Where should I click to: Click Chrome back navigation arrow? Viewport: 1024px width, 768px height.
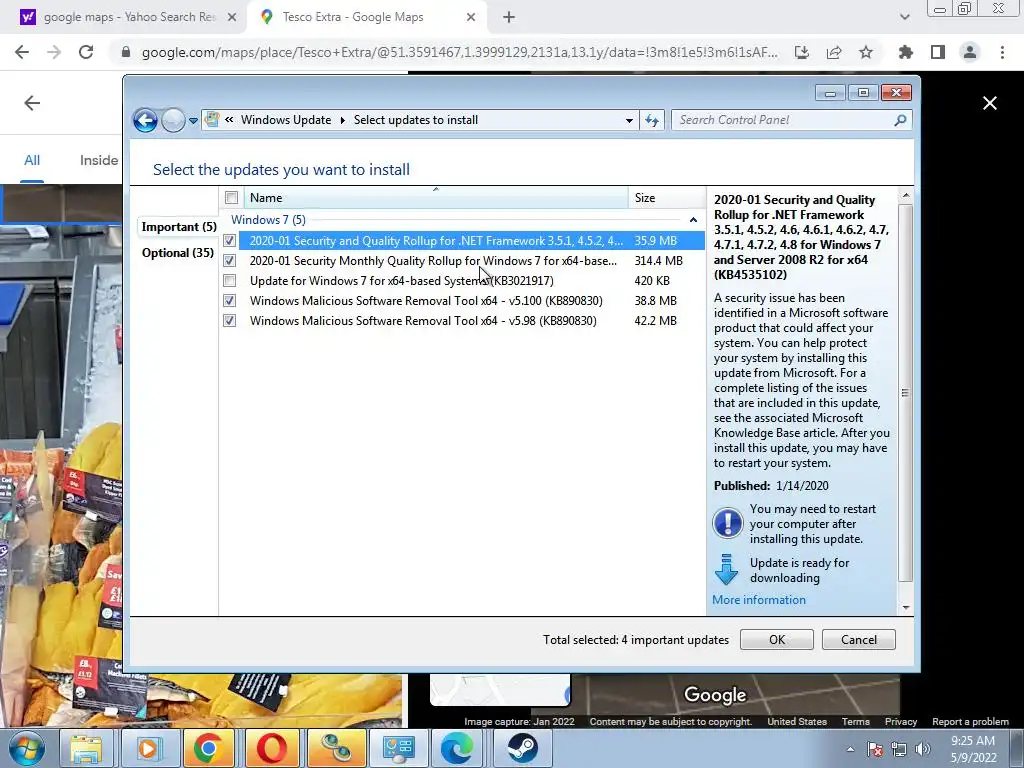[x=22, y=52]
